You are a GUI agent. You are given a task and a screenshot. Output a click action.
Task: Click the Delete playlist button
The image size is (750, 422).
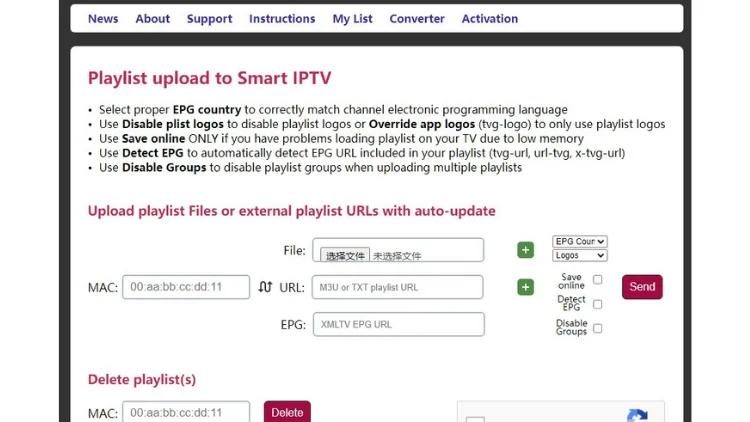point(287,412)
